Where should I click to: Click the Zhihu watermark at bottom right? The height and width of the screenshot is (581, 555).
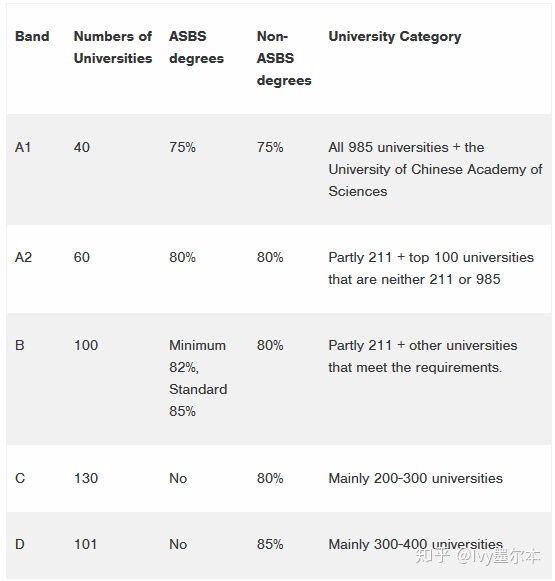pyautogui.click(x=478, y=556)
